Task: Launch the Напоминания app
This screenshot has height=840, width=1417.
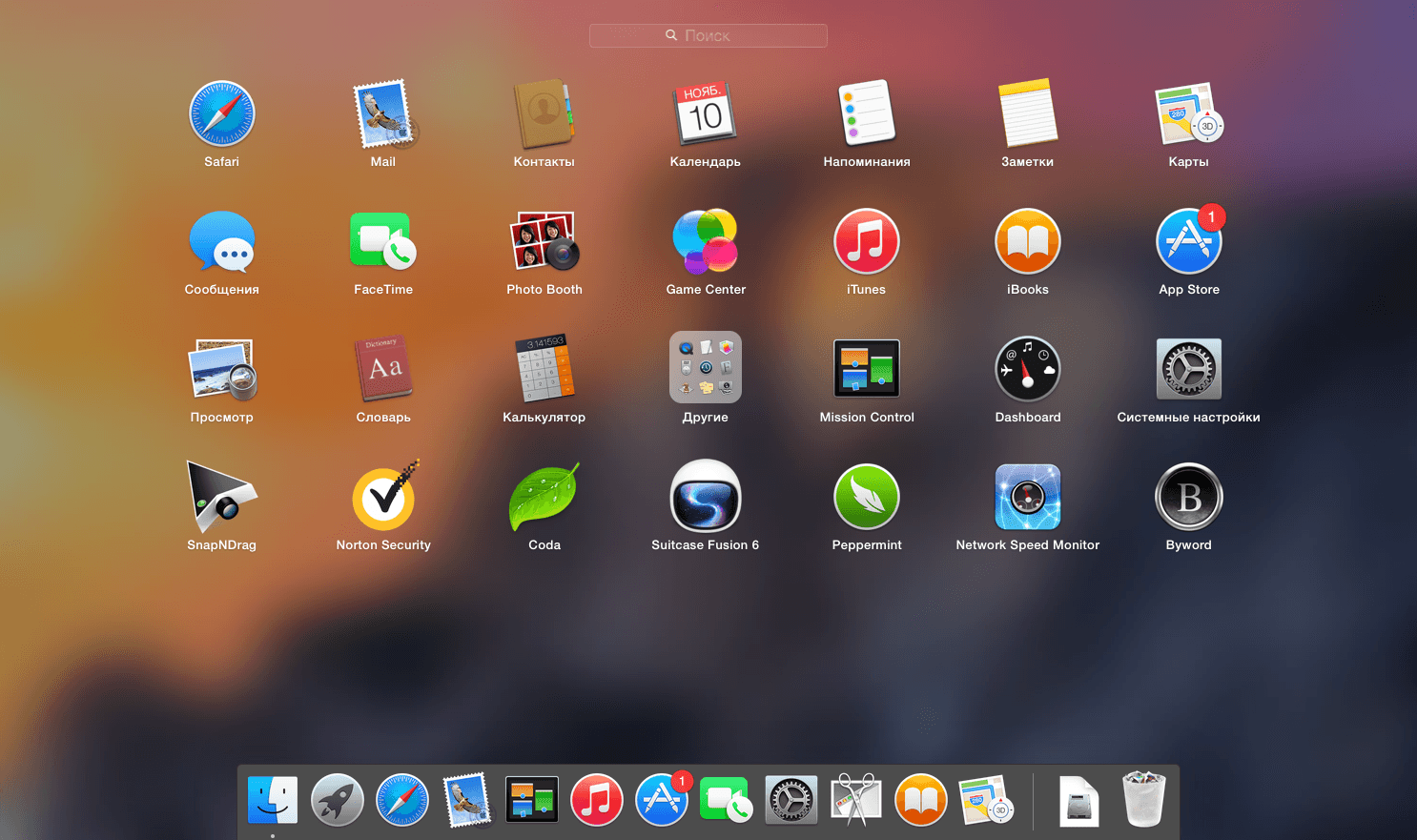Action: point(867,113)
